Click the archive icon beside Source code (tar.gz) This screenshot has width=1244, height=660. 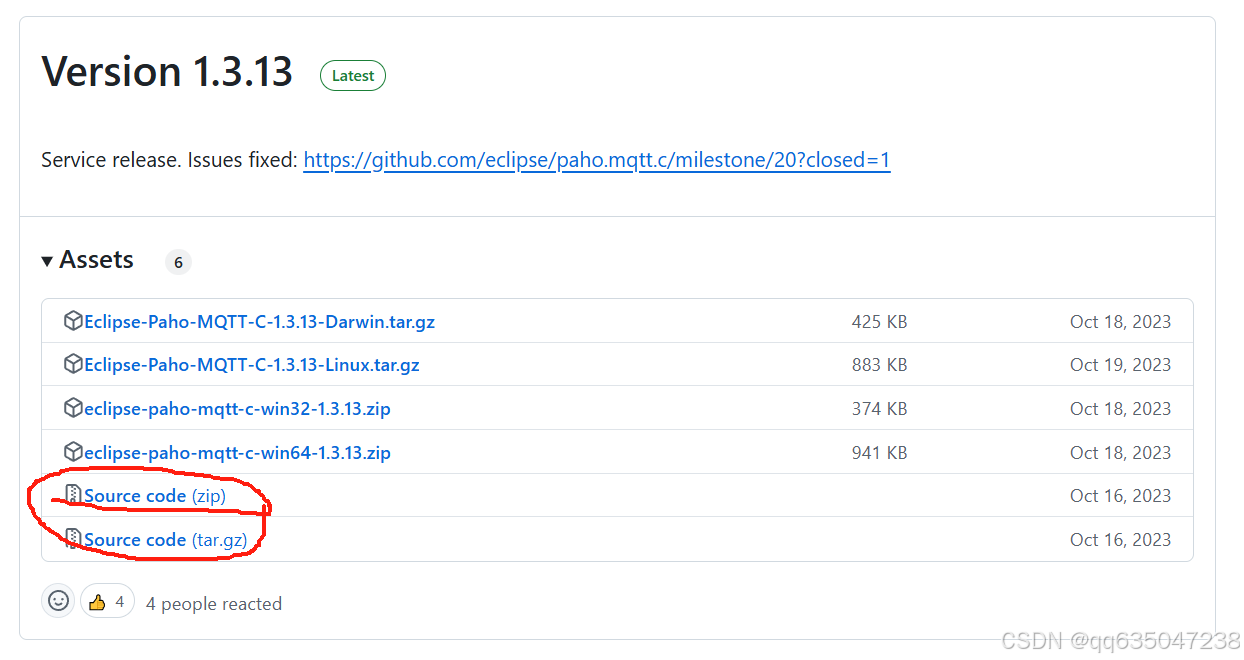[x=73, y=539]
